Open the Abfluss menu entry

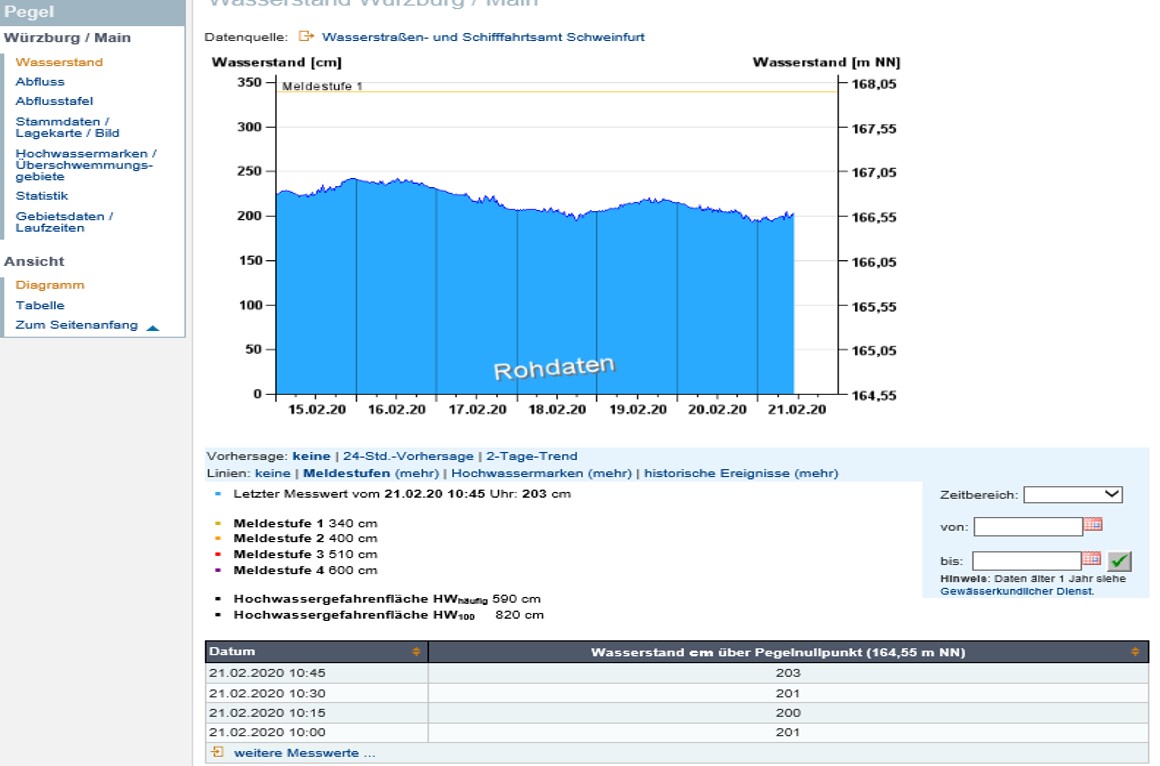click(40, 81)
